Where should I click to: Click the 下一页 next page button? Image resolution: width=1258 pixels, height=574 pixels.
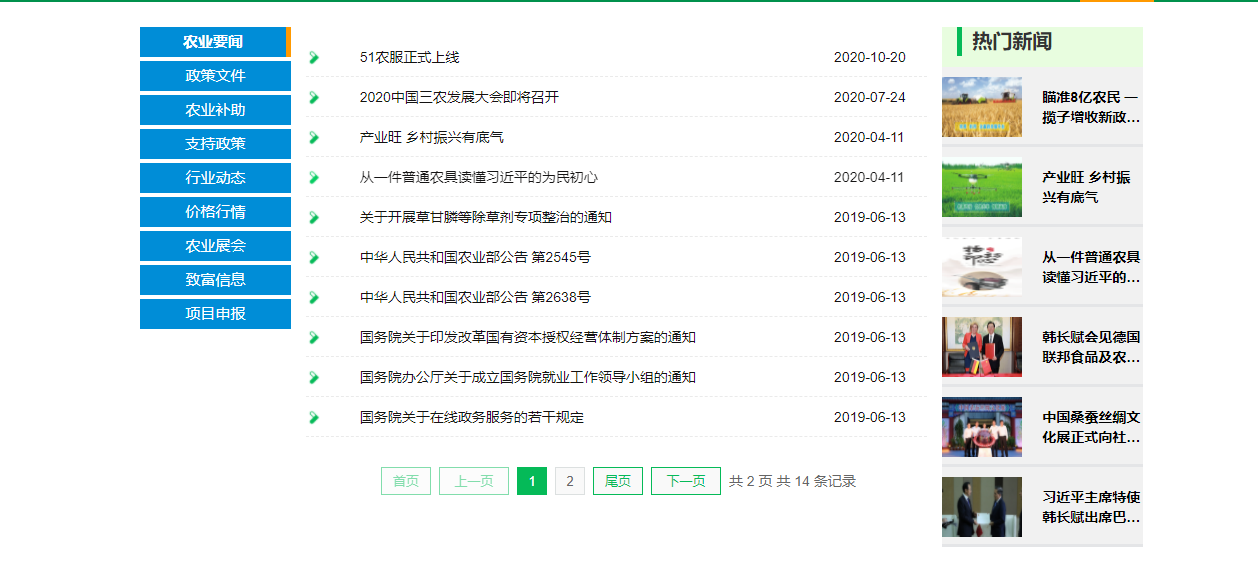[x=685, y=481]
